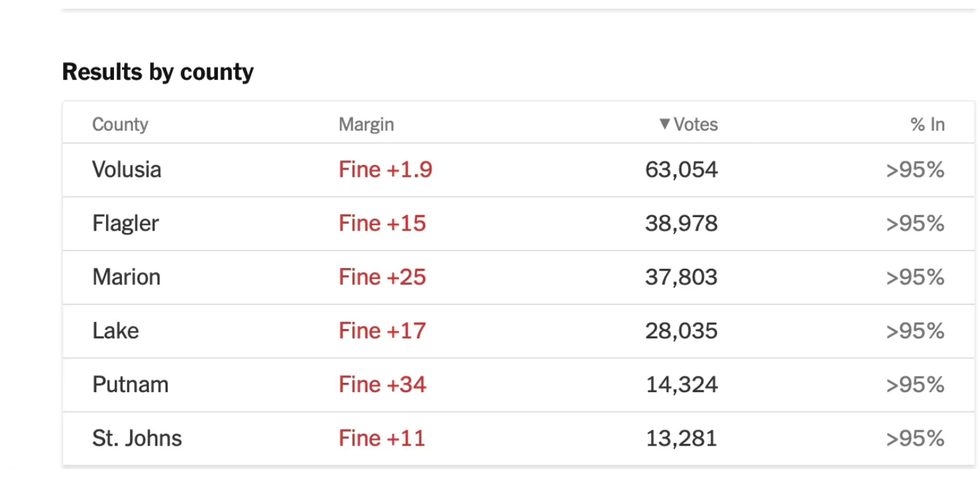Select the Volusia county row

[x=127, y=170]
